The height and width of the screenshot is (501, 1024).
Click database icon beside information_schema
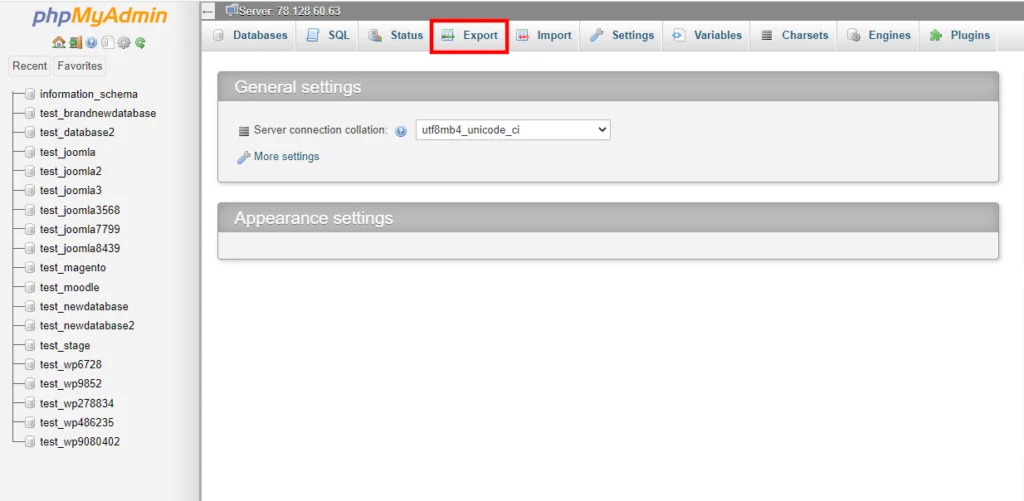click(x=29, y=94)
